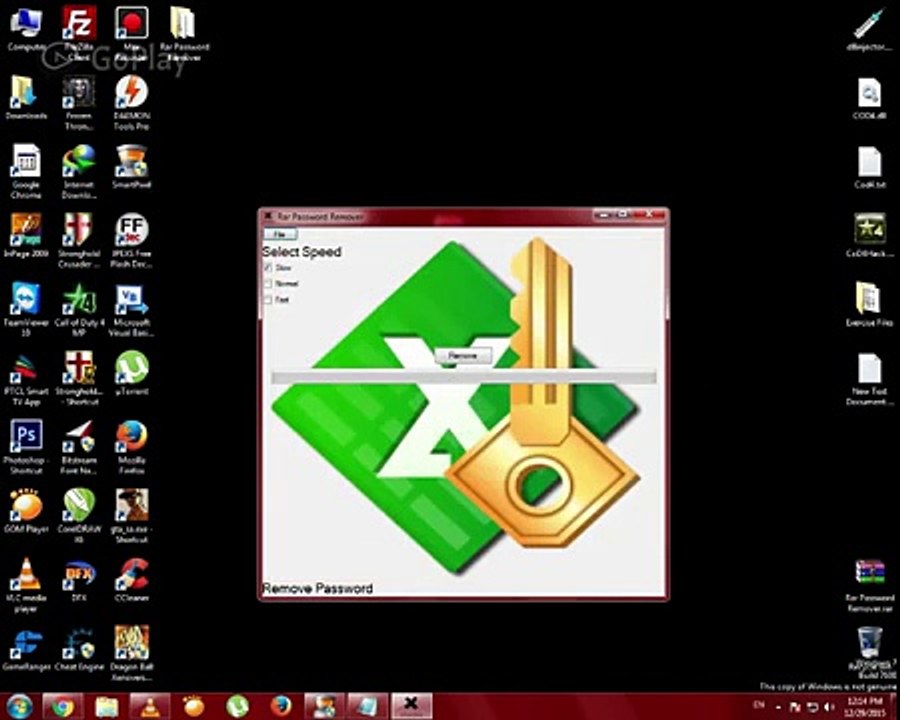Launch the CoD4Hack icon
Image resolution: width=900 pixels, height=720 pixels.
pyautogui.click(x=869, y=235)
